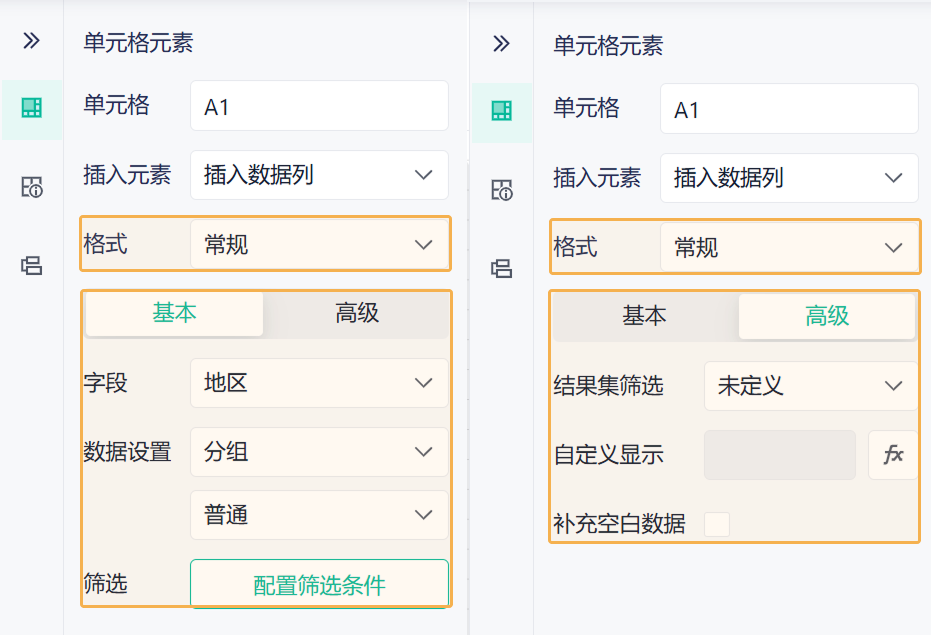Screen dimensions: 931x635
Task: Click the fx formula button beside 自定义显示
Action: pos(893,455)
